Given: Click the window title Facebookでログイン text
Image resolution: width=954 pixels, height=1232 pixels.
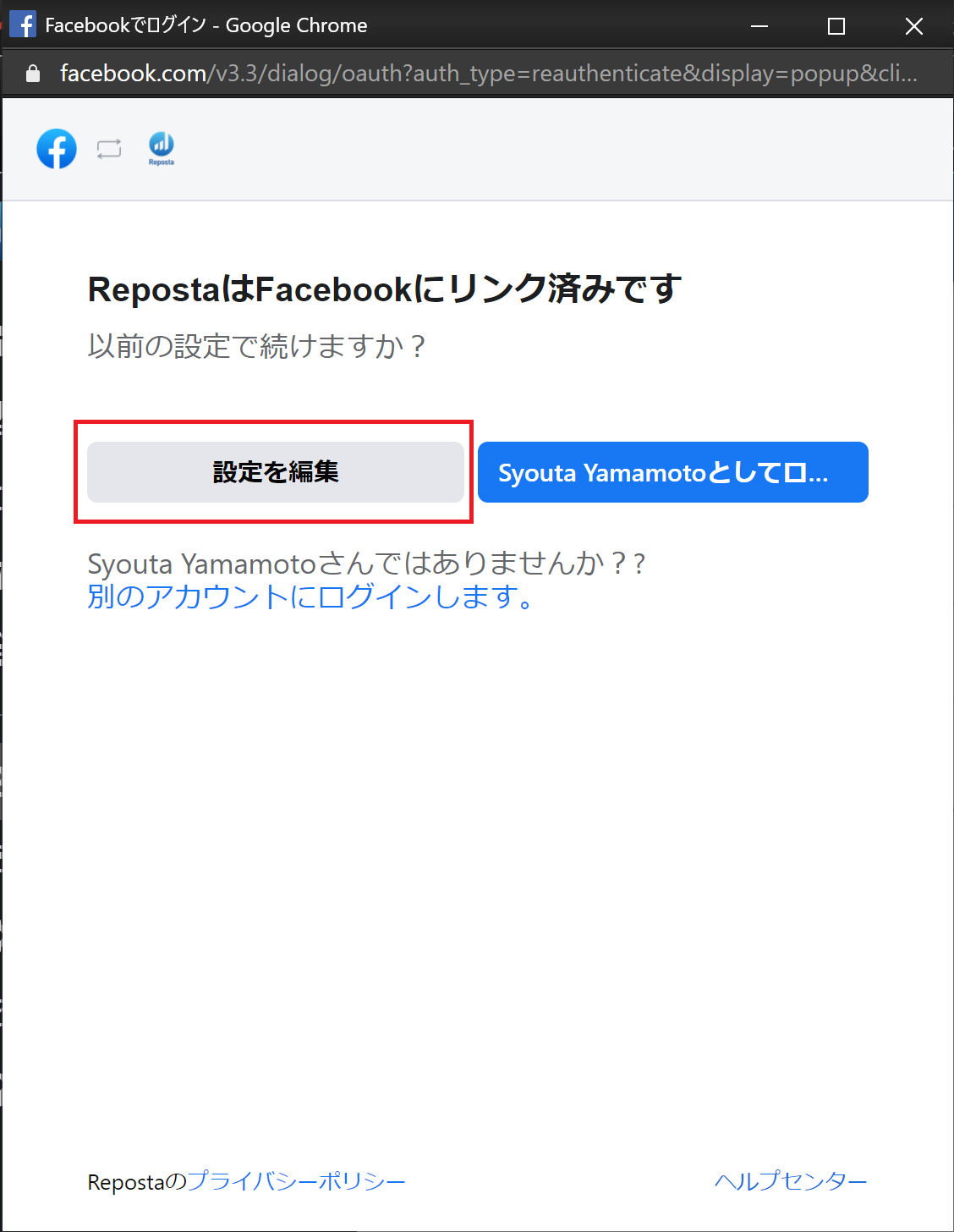Looking at the screenshot, I should [126, 25].
